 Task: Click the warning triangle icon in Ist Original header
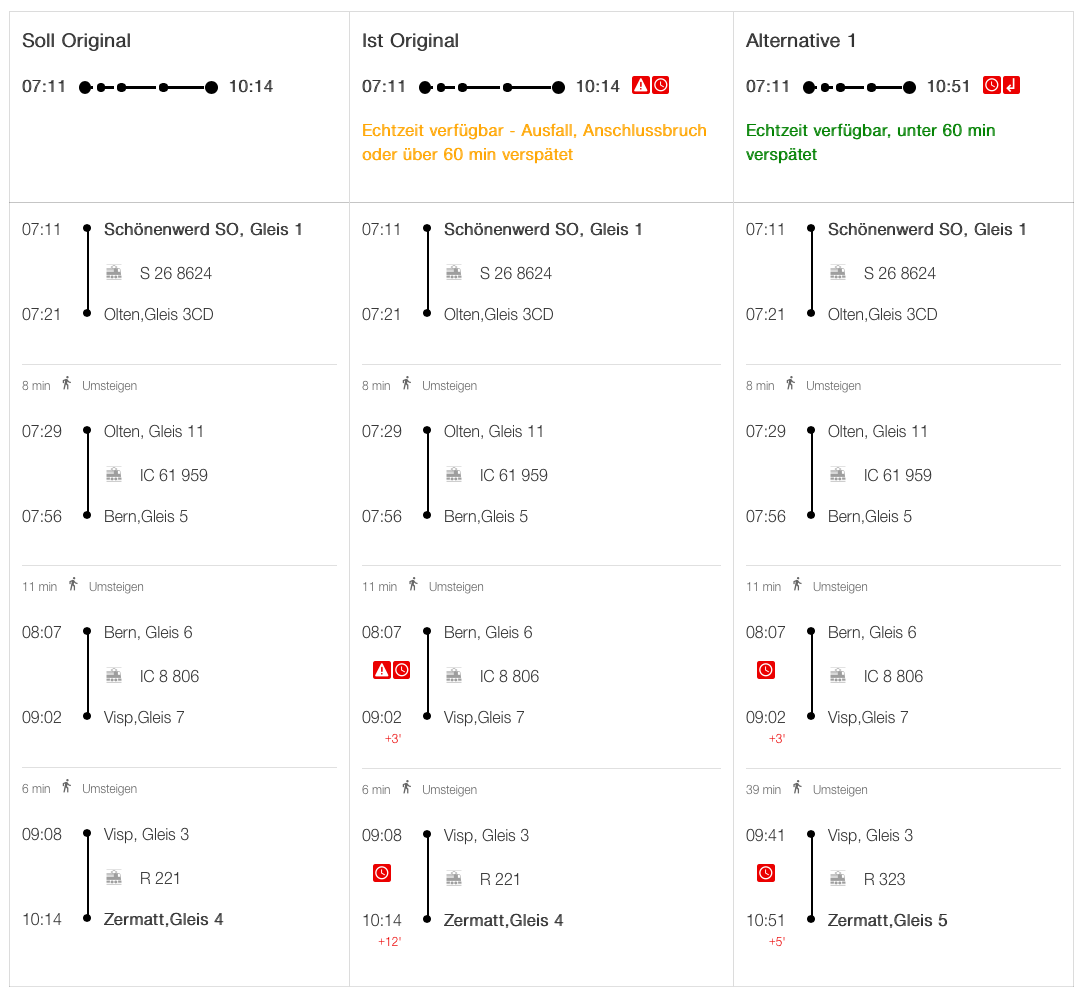coord(641,86)
